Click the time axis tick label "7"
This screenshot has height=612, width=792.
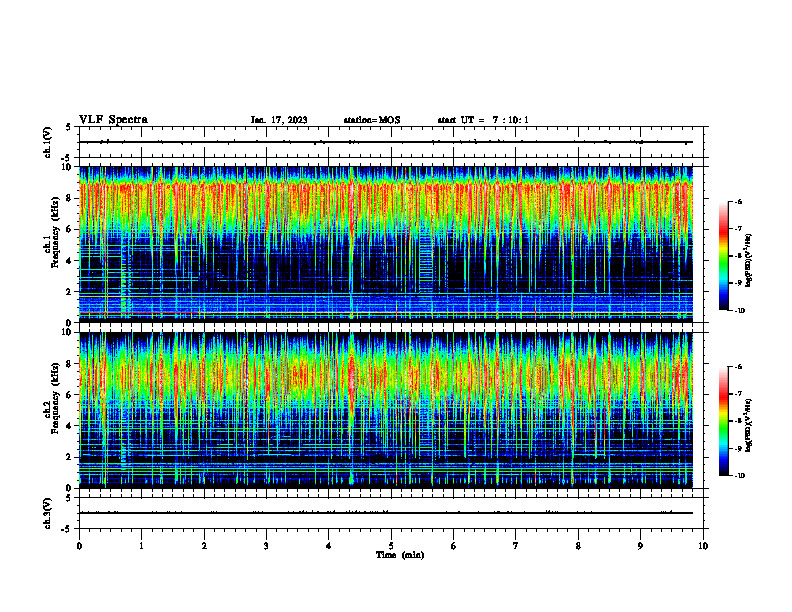[516, 546]
